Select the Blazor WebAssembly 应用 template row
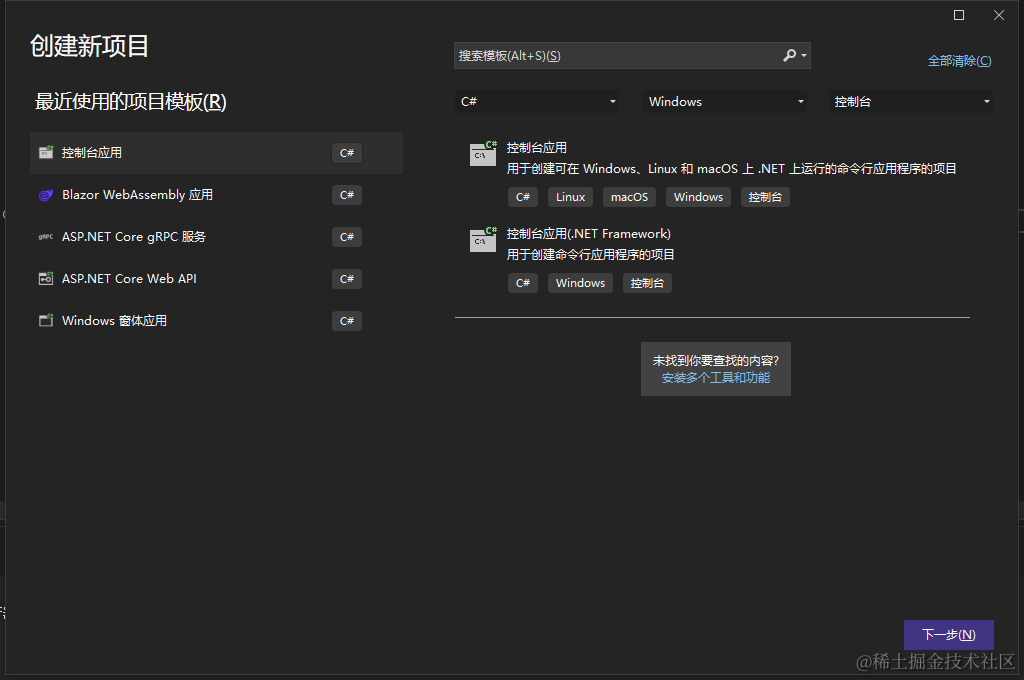 [x=216, y=195]
